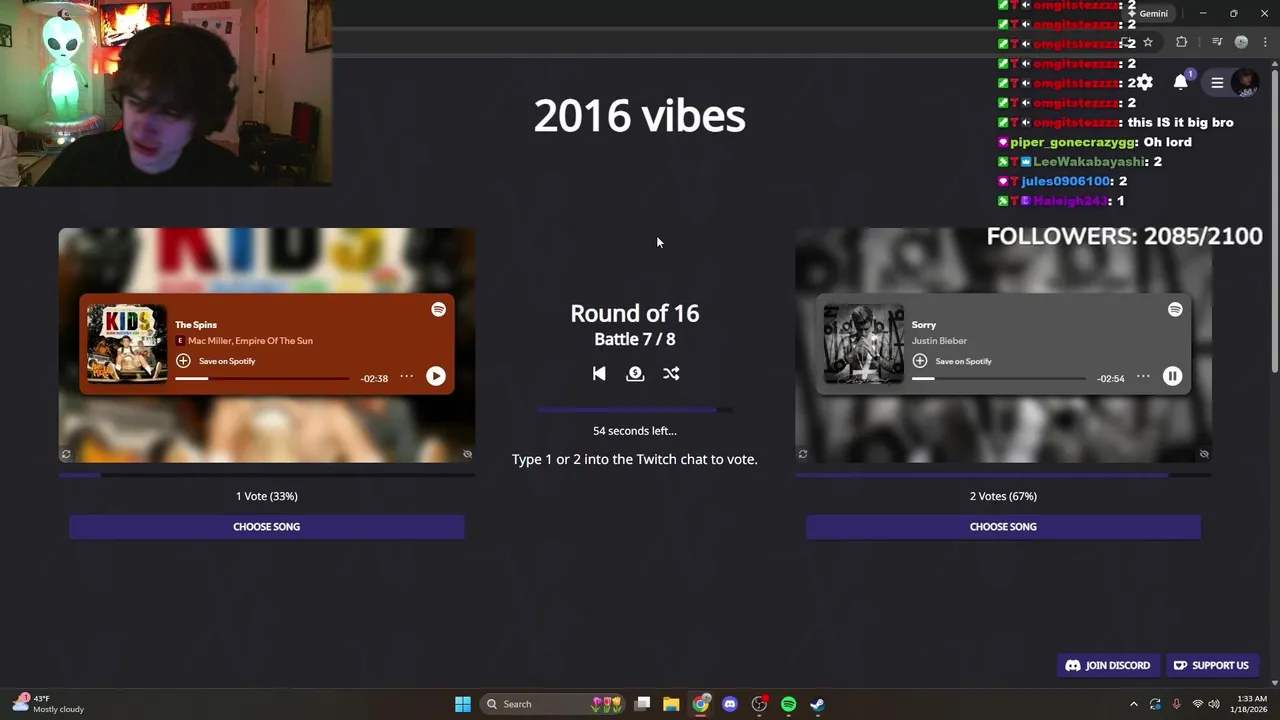The height and width of the screenshot is (720, 1280).
Task: Click the microphone tray icon
Action: click(x=1176, y=704)
